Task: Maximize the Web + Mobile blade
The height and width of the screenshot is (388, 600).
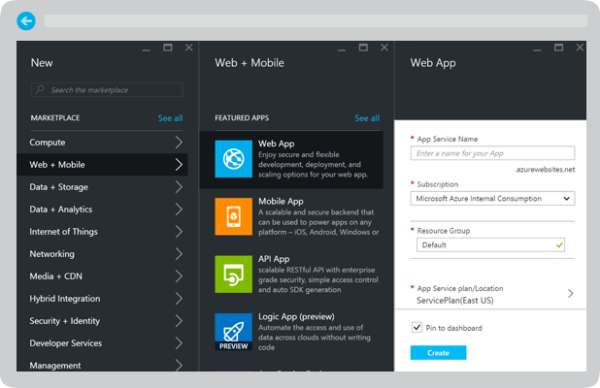Action: pos(363,47)
